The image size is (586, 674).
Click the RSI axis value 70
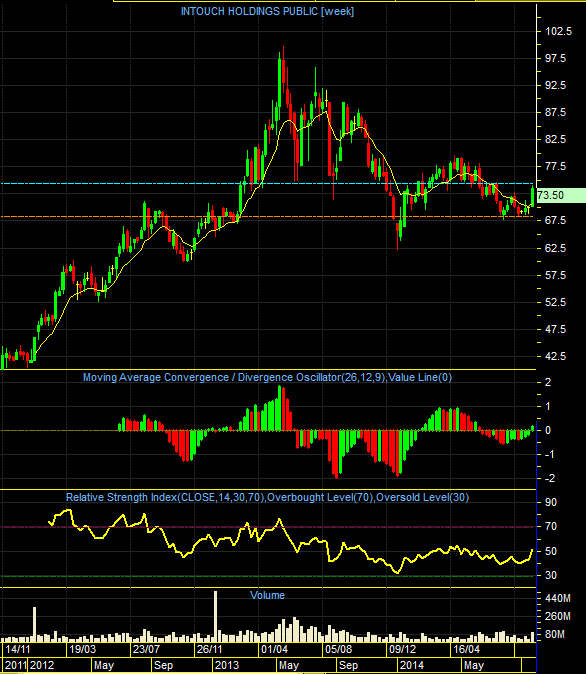(551, 527)
